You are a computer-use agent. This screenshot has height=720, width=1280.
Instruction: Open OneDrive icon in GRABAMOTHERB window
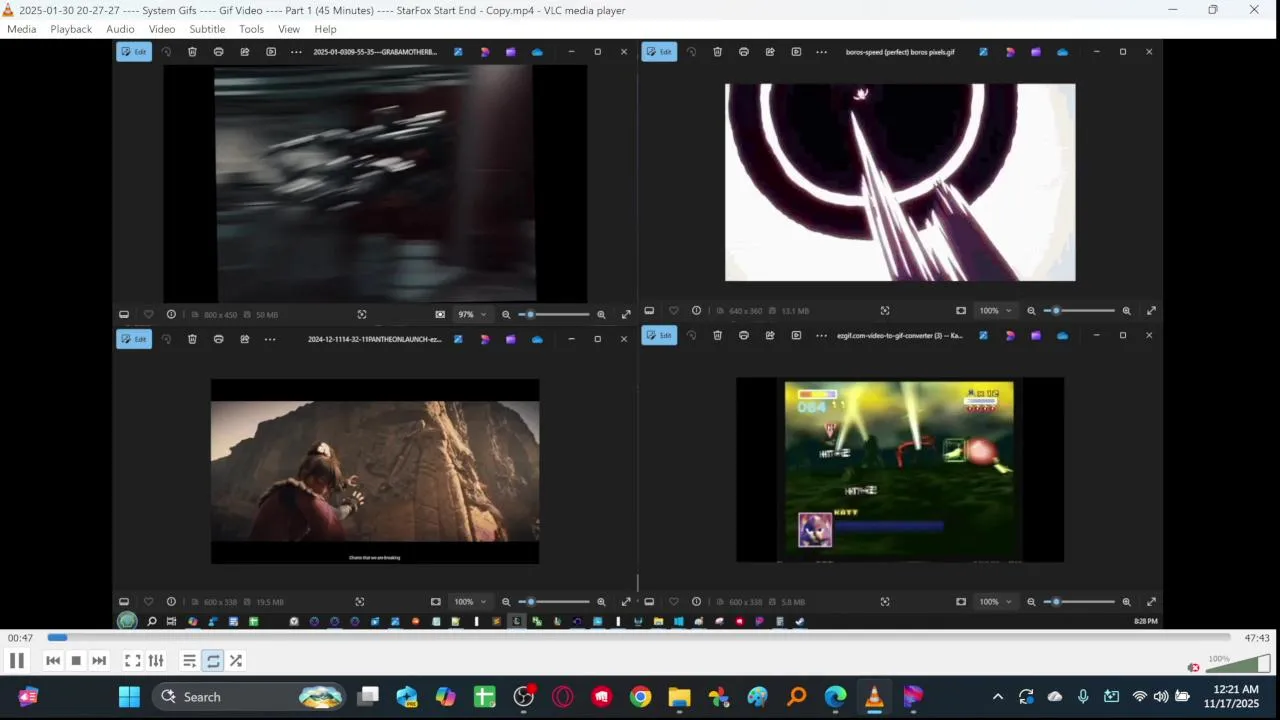pyautogui.click(x=537, y=52)
